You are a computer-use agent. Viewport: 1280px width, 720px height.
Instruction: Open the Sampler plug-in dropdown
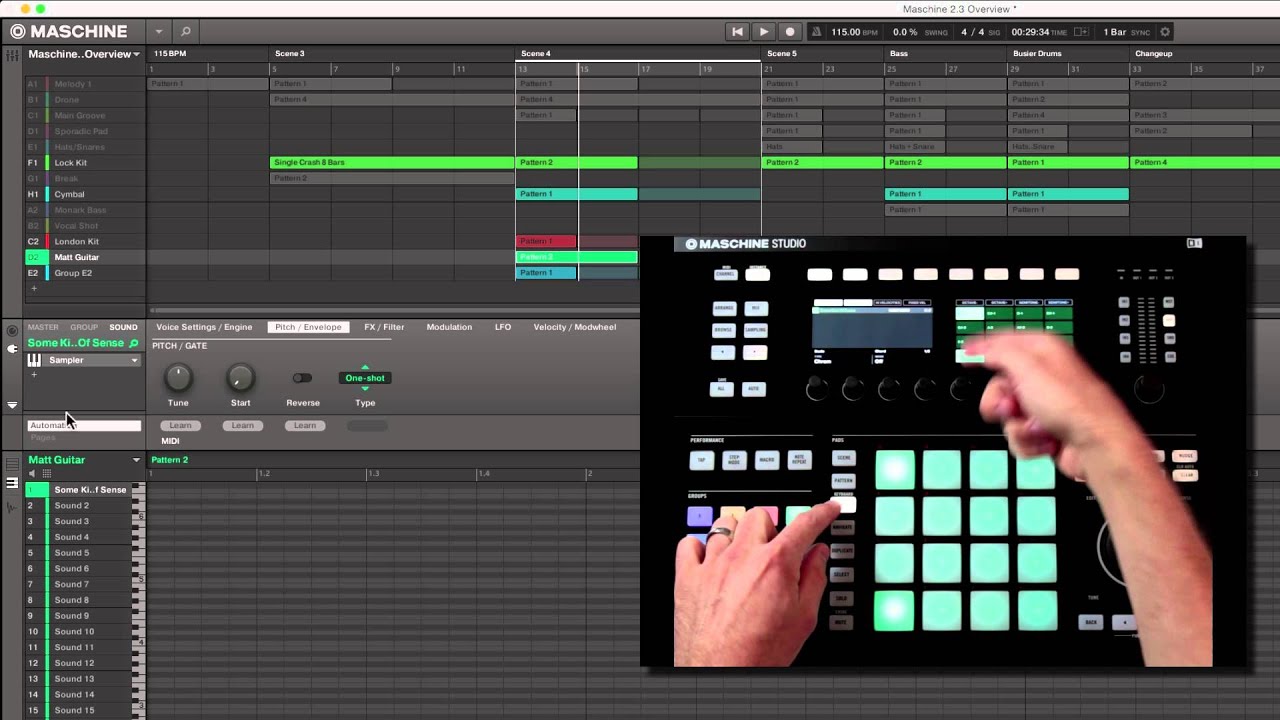click(x=134, y=360)
